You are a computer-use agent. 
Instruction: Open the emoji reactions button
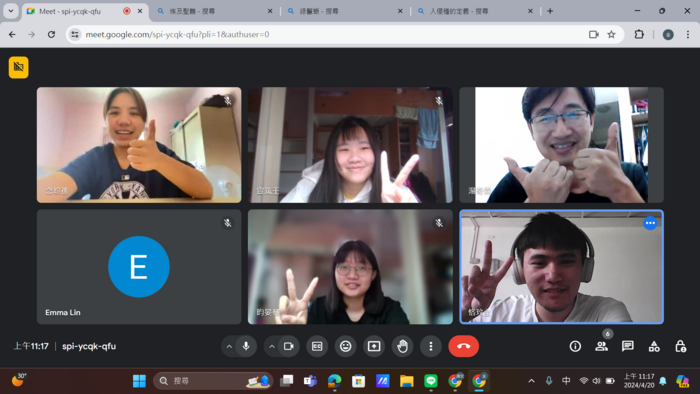[x=346, y=346]
